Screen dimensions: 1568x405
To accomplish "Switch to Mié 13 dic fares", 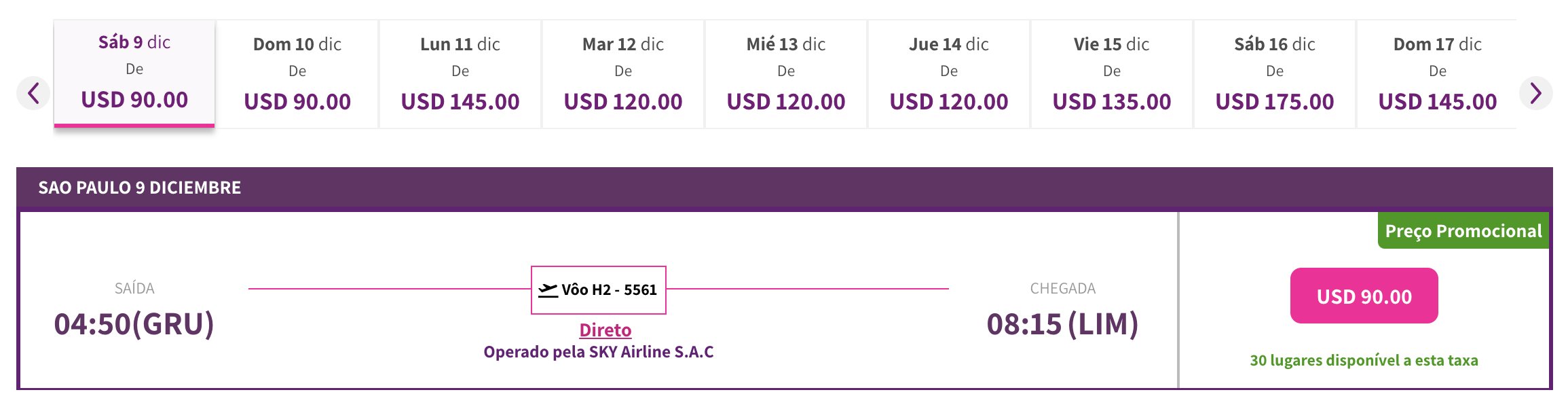I will (x=786, y=73).
